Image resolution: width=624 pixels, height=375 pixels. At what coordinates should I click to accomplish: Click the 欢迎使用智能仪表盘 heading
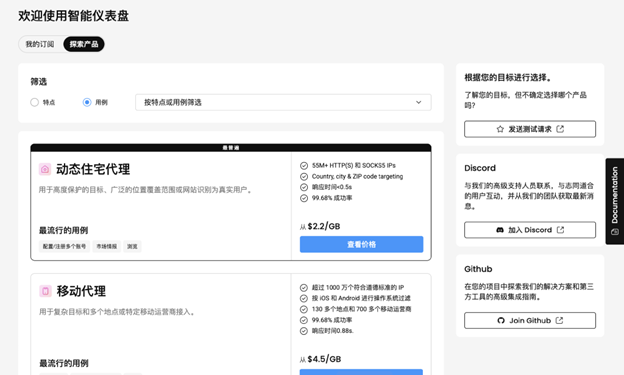click(x=74, y=16)
